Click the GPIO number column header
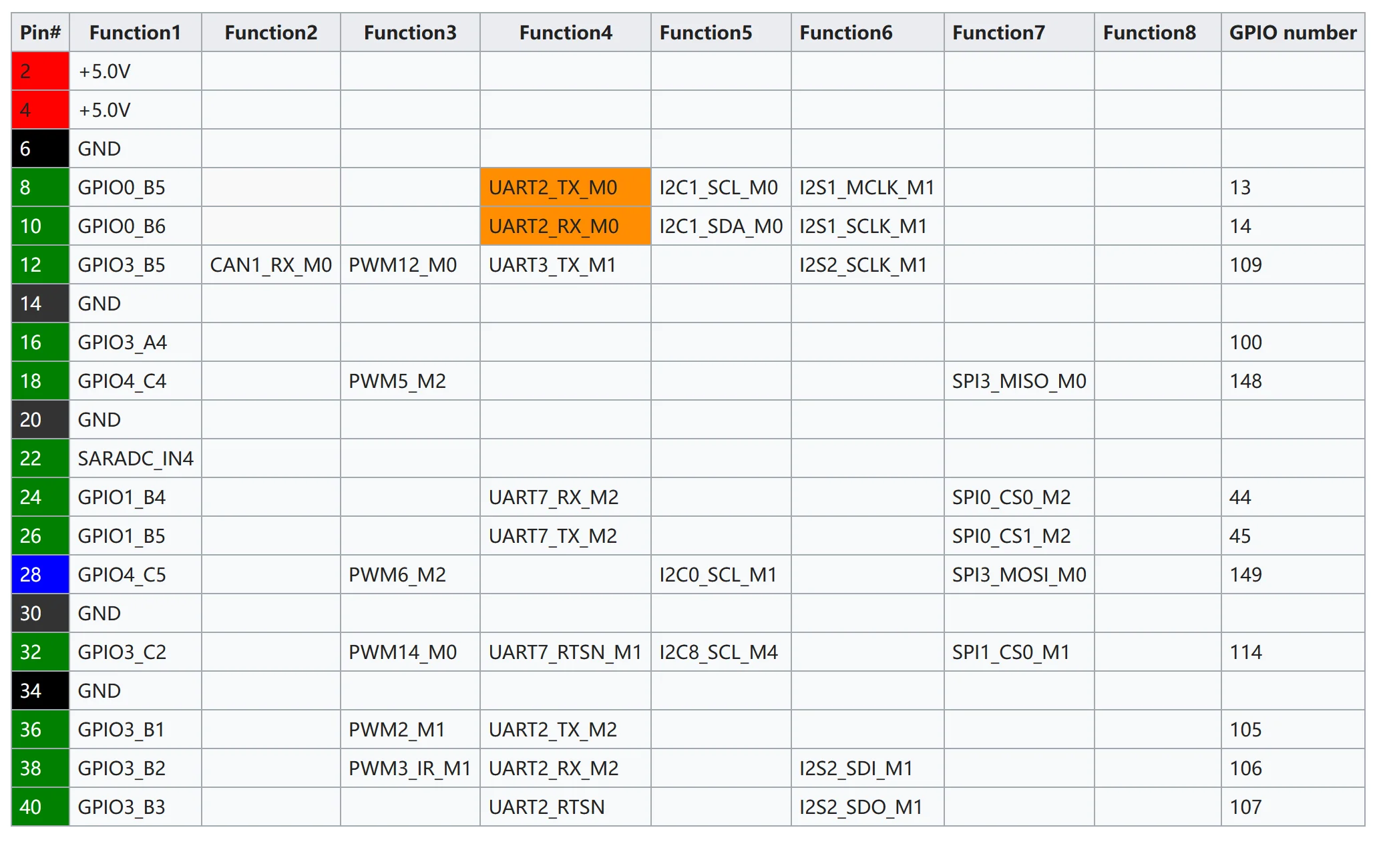 pos(1292,33)
